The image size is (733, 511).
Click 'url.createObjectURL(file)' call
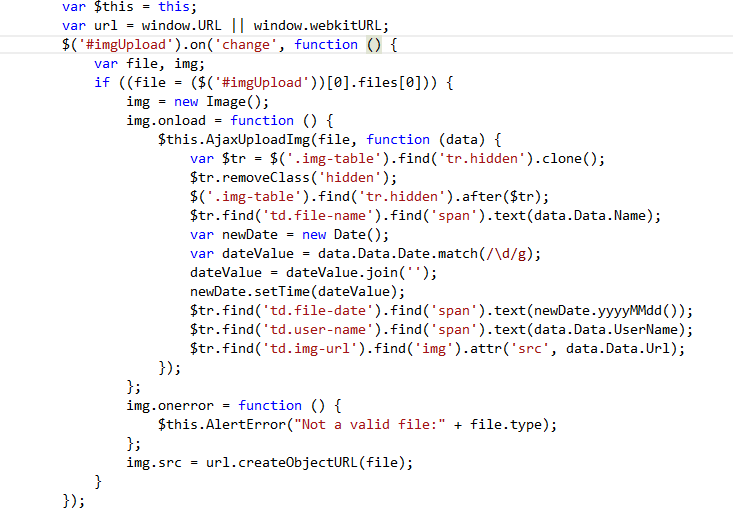[x=305, y=463]
